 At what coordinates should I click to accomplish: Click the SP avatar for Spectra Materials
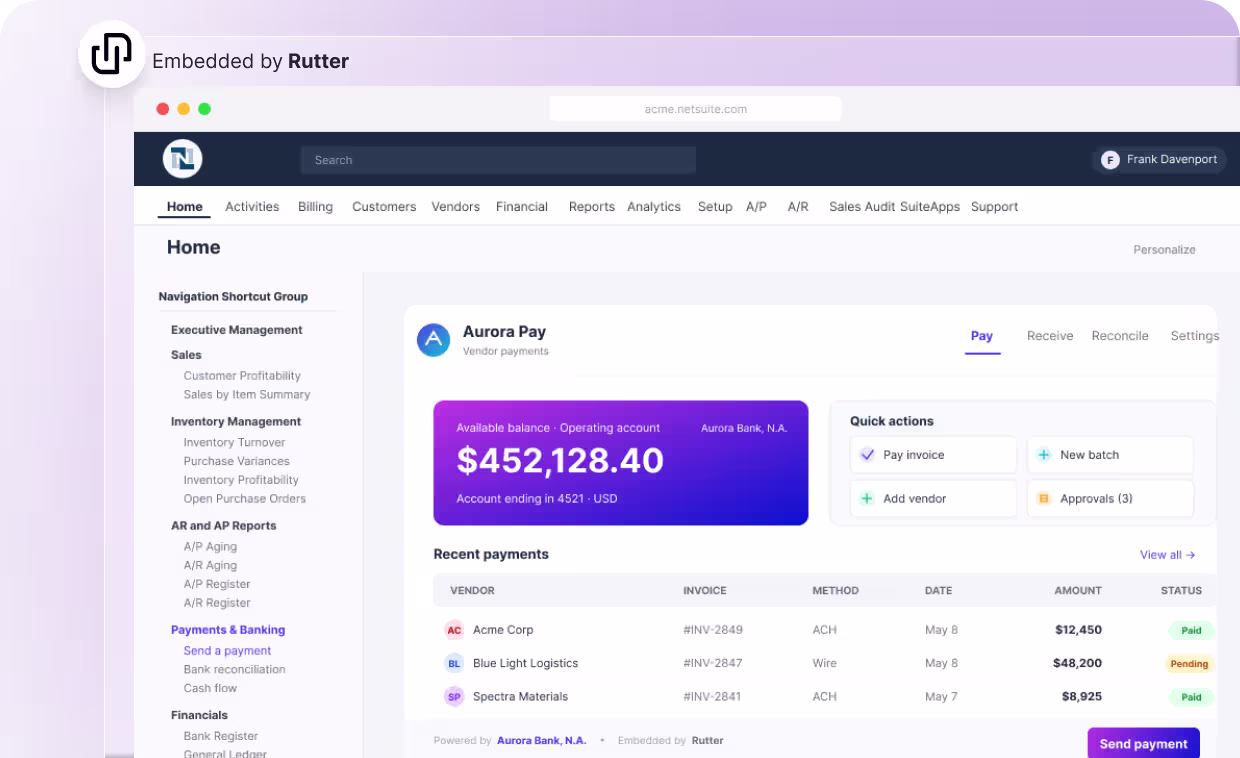coord(454,697)
